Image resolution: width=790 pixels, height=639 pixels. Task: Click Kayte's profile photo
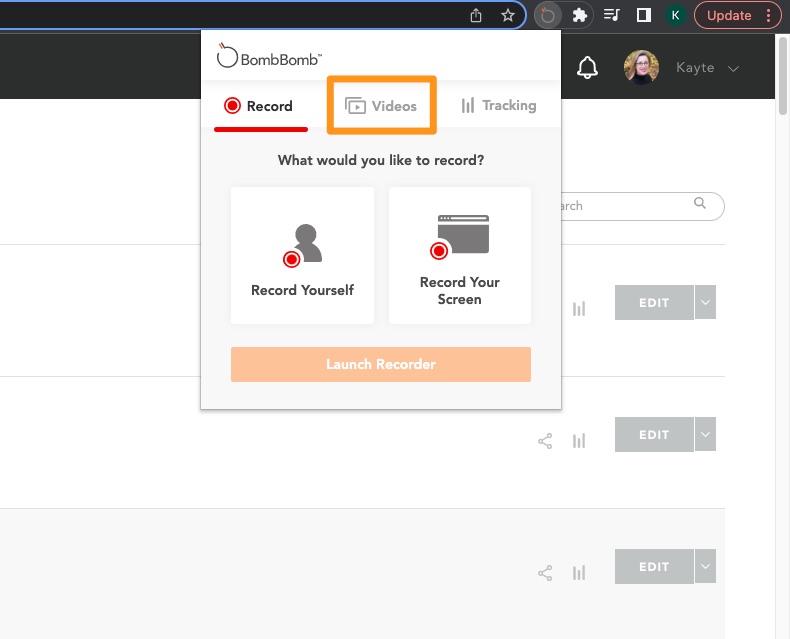pyautogui.click(x=641, y=67)
